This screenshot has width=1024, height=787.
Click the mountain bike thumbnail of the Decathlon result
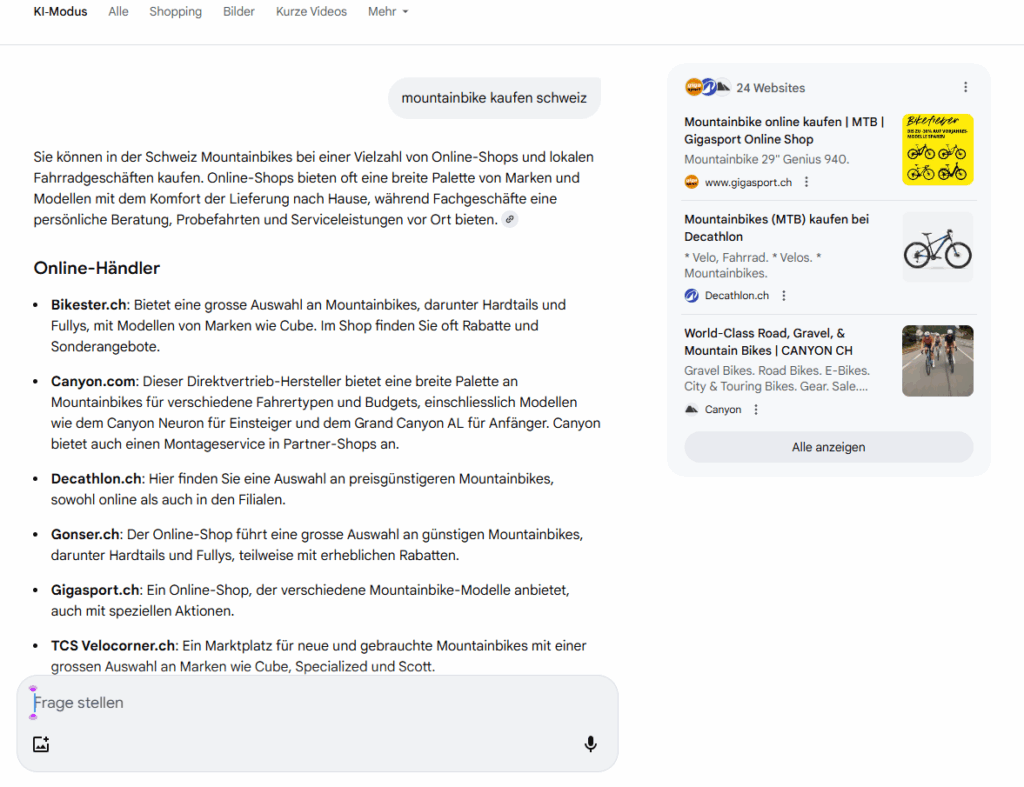pos(937,247)
